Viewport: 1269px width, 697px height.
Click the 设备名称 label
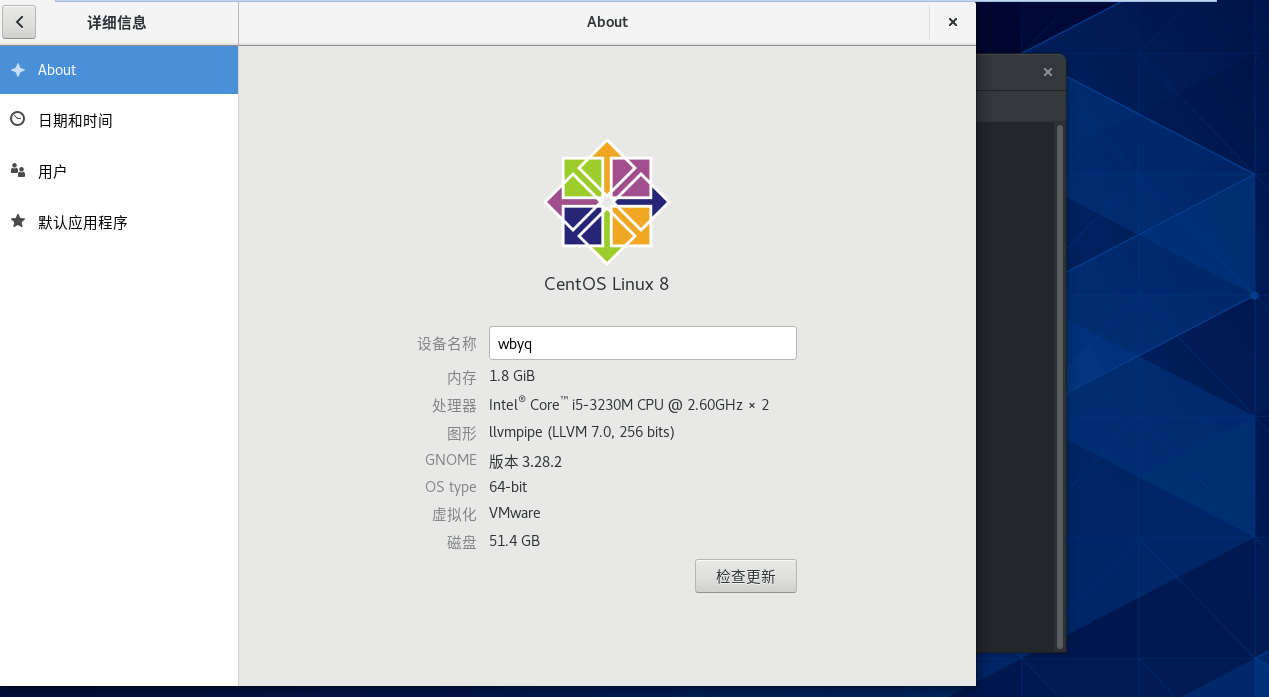447,344
